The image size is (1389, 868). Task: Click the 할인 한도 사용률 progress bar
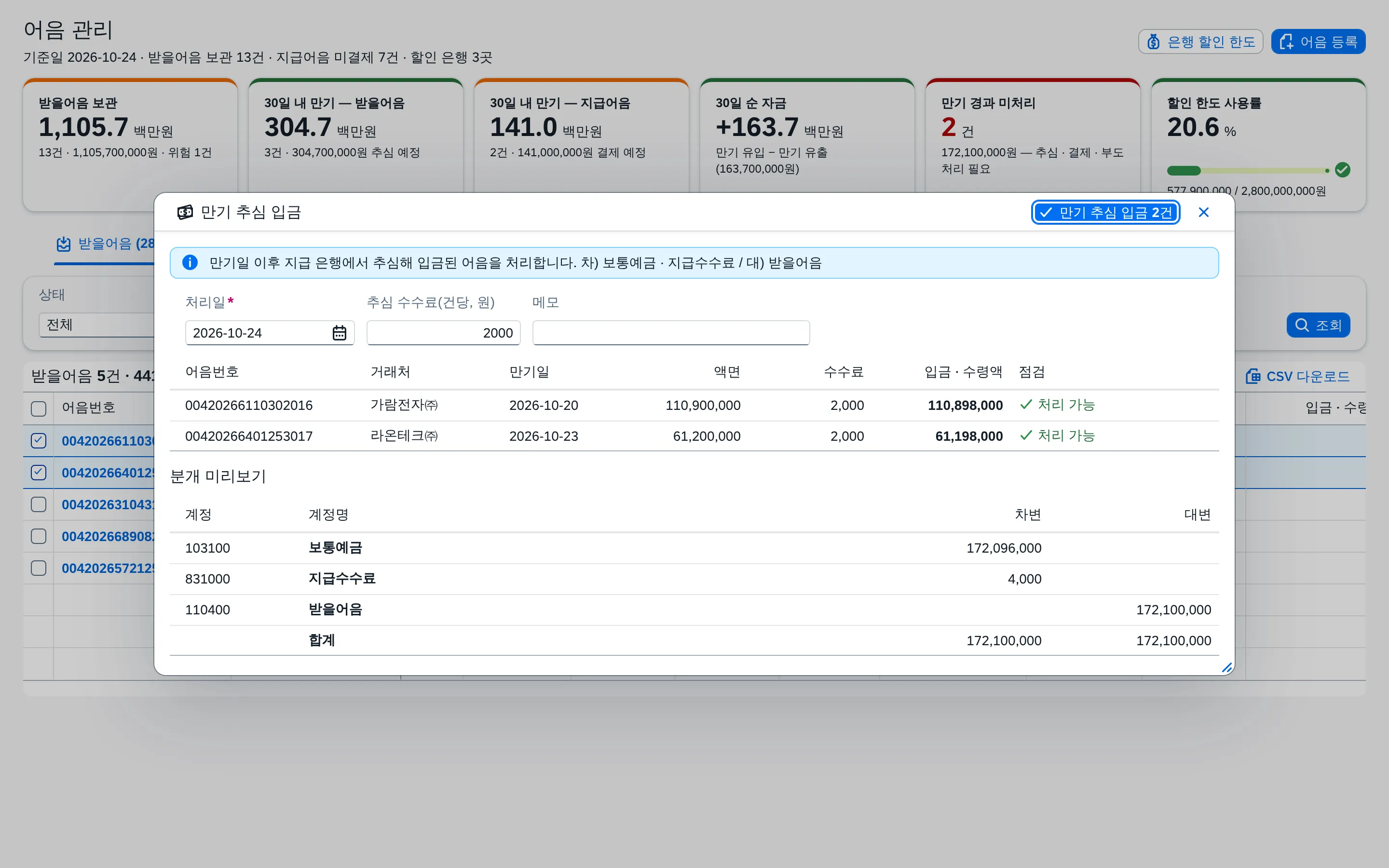[x=1248, y=171]
